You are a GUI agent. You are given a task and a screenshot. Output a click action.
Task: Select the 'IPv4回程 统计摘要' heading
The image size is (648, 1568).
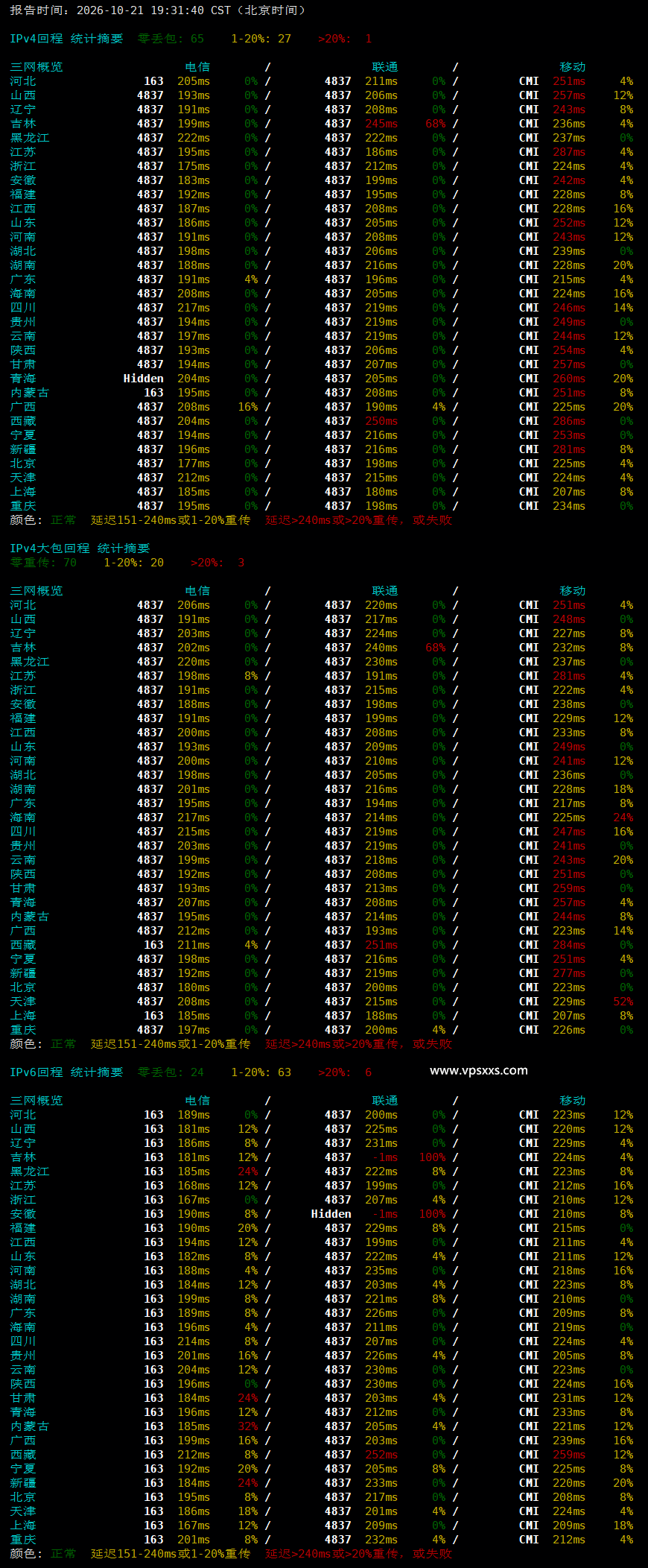(x=66, y=39)
